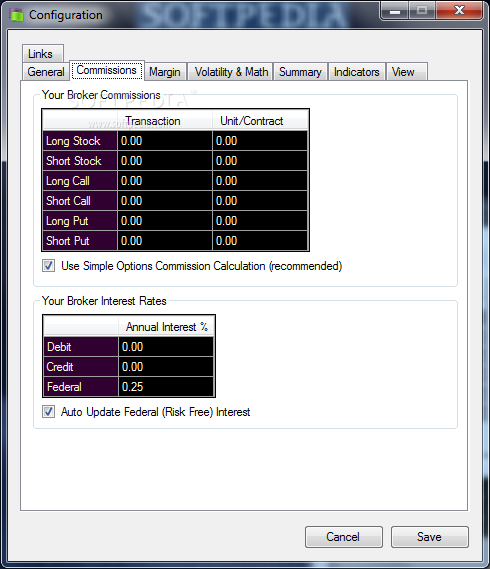Edit Short Put Unit/Contract cell

(x=260, y=241)
